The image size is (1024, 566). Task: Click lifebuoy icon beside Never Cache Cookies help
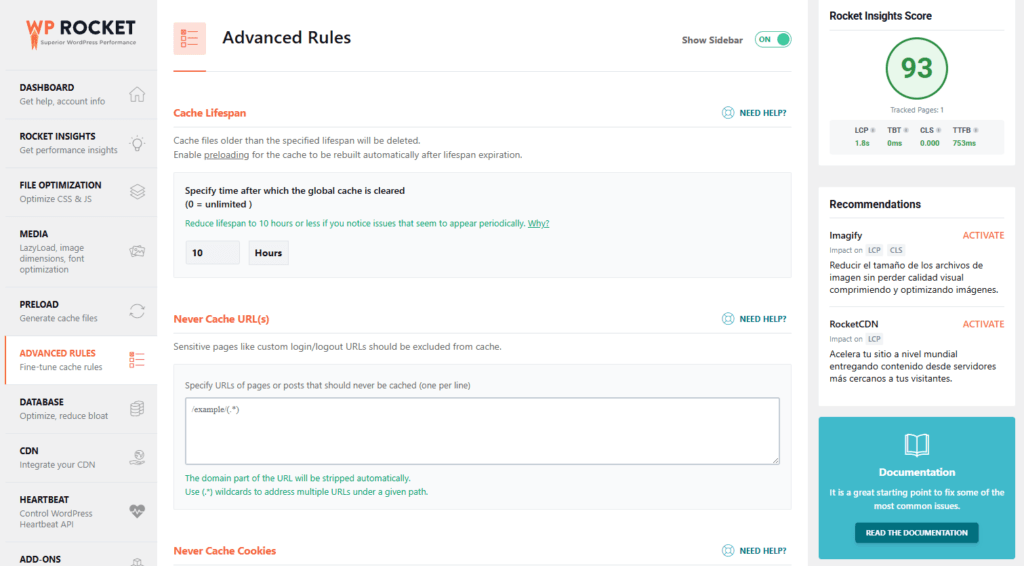click(x=728, y=550)
